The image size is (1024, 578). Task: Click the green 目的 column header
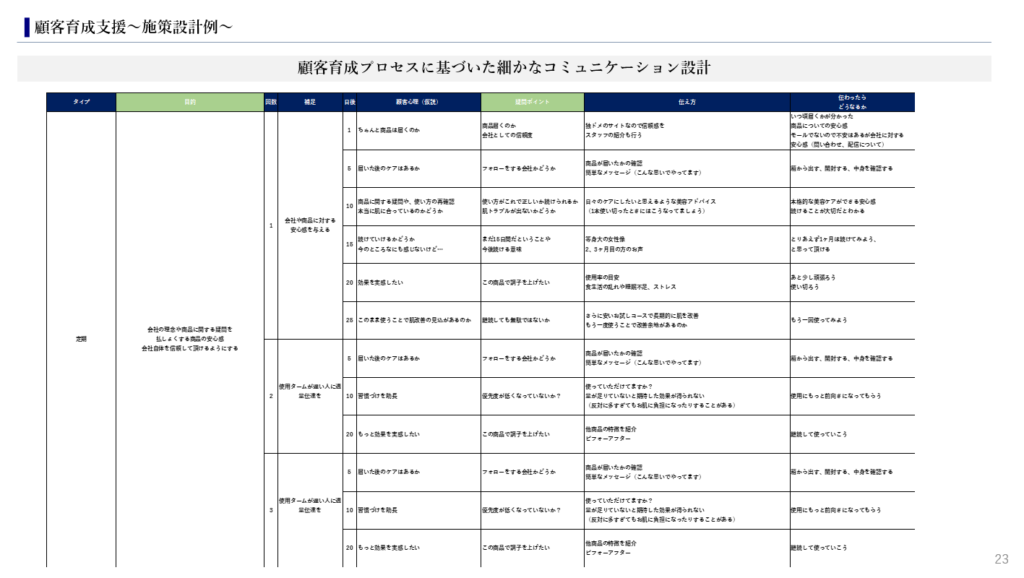coord(190,102)
